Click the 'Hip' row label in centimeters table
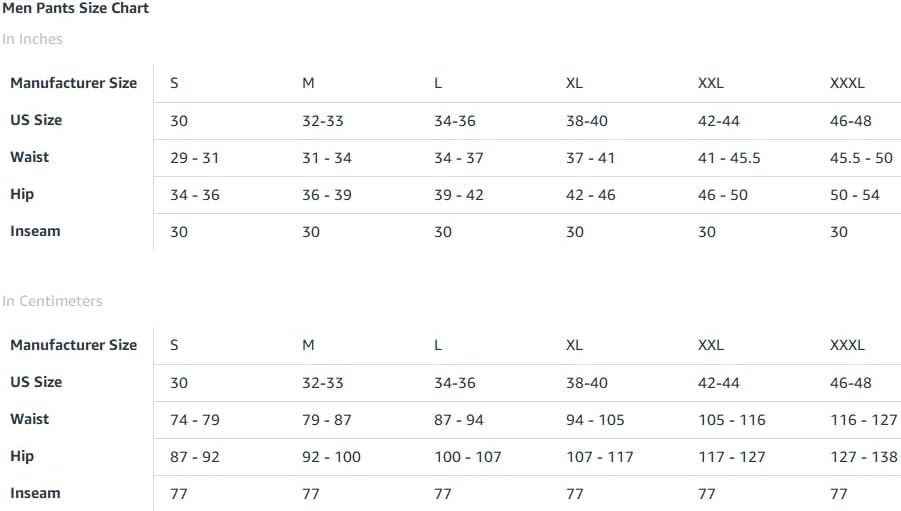 pyautogui.click(x=22, y=456)
